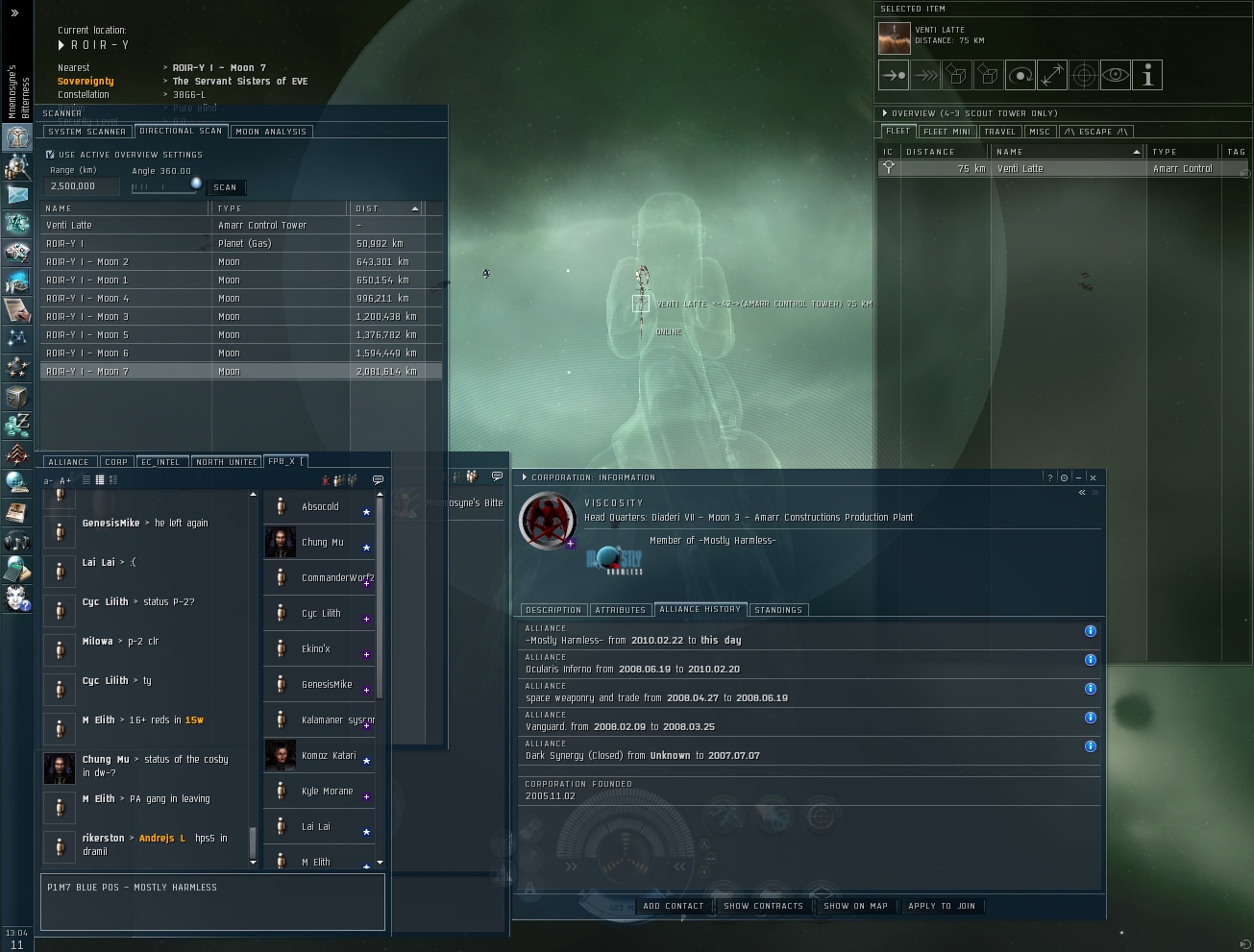
Task: Open the corporation Standings tab
Action: [x=778, y=610]
